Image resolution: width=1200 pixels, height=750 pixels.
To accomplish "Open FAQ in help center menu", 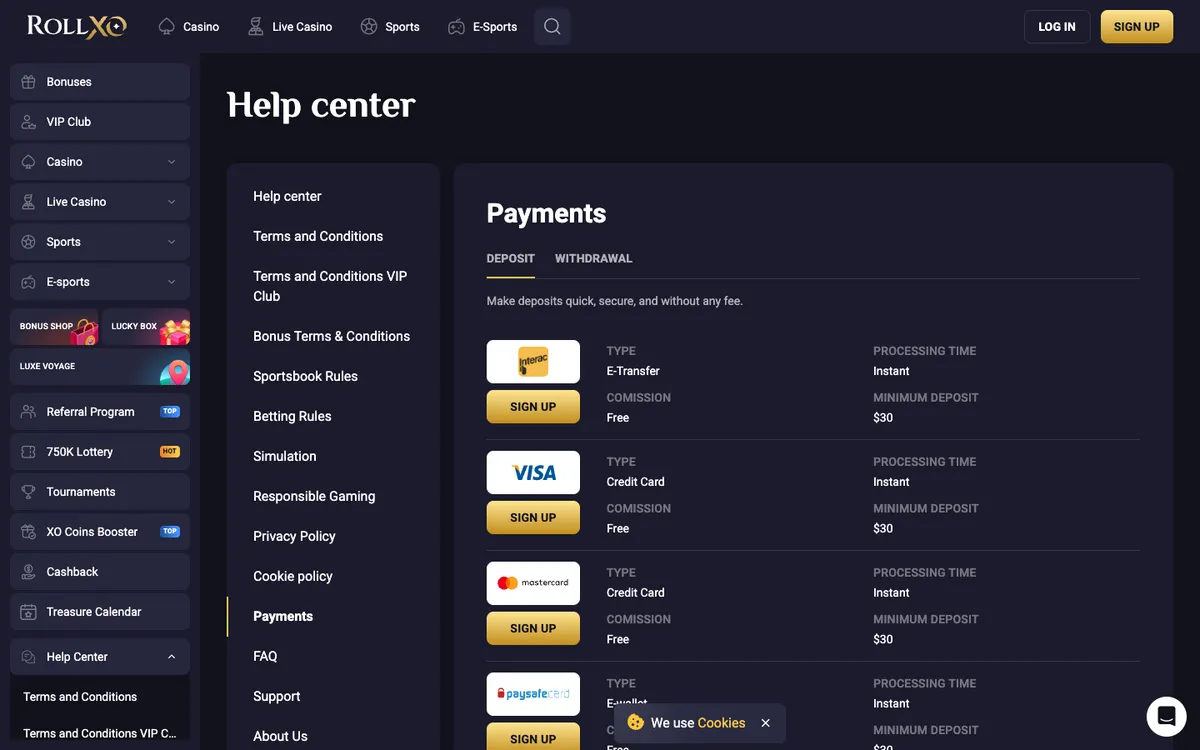I will point(265,656).
